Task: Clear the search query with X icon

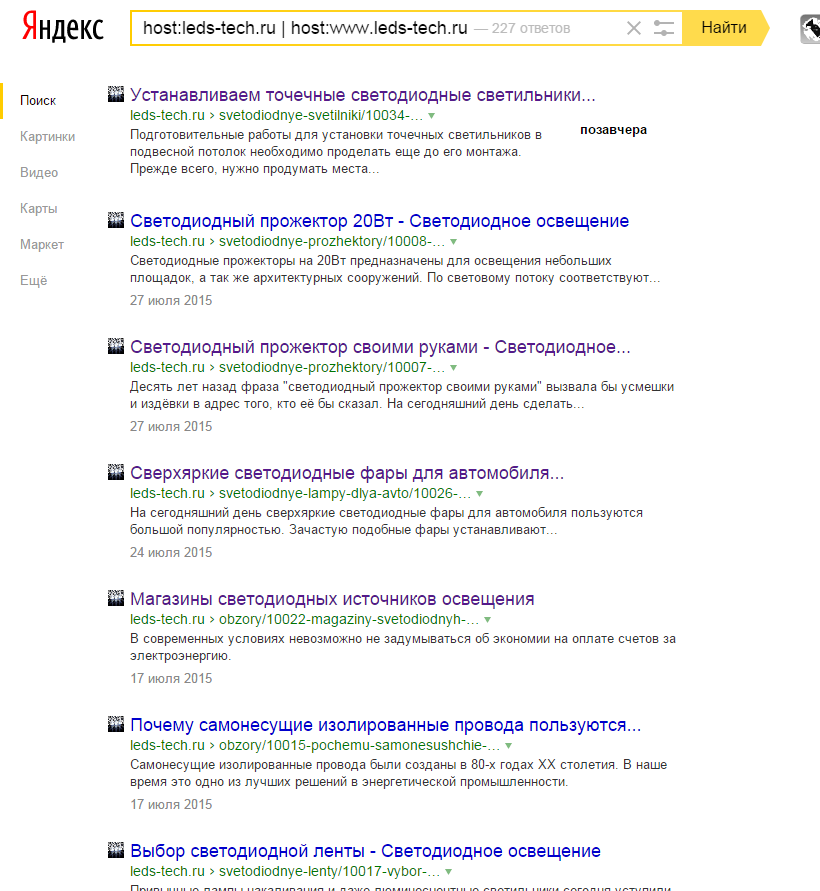Action: [634, 28]
